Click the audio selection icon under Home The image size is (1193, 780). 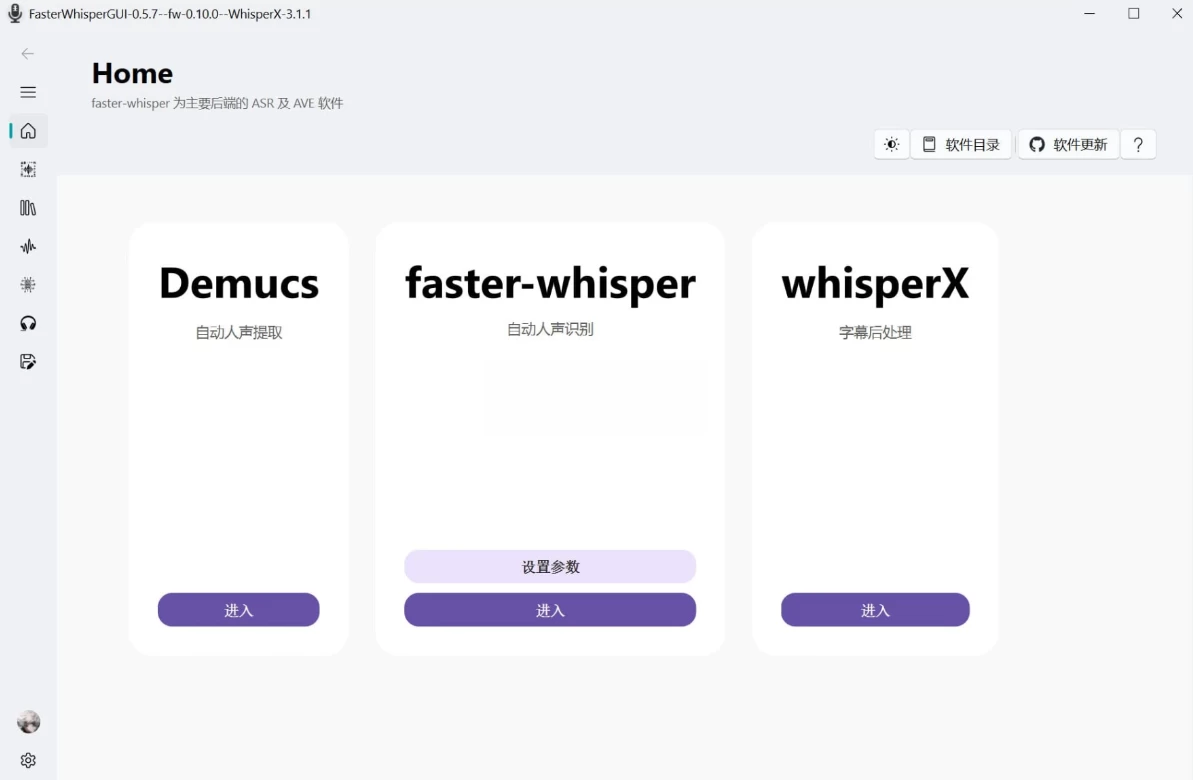click(x=28, y=170)
